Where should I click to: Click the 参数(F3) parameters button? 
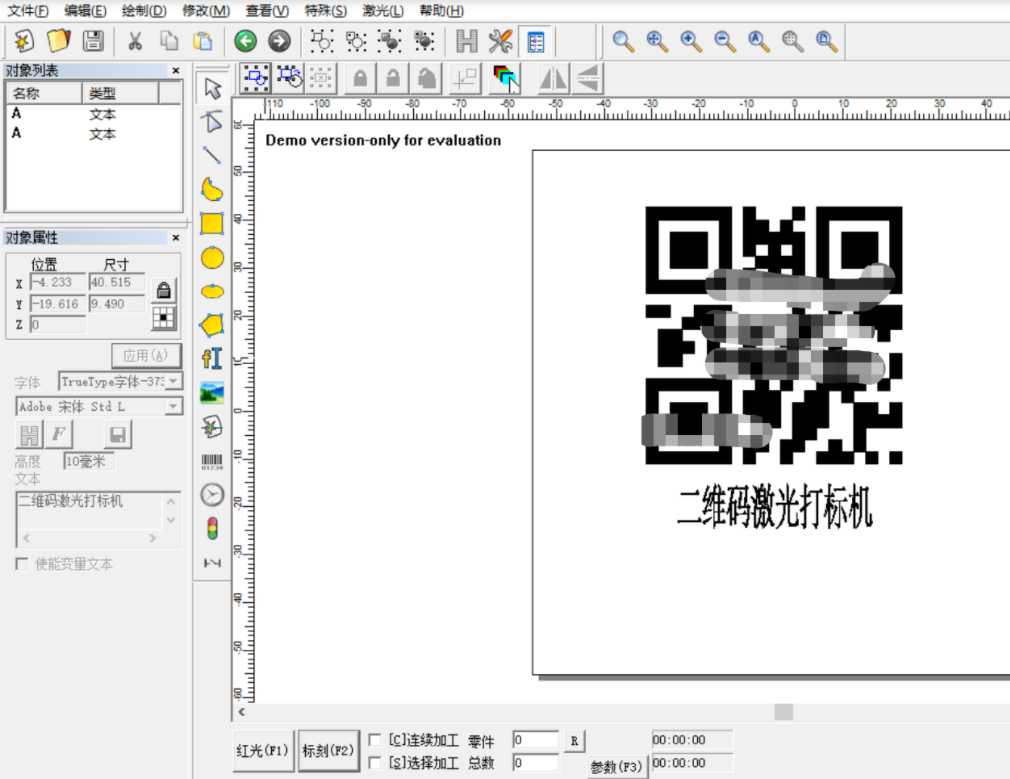(x=616, y=767)
